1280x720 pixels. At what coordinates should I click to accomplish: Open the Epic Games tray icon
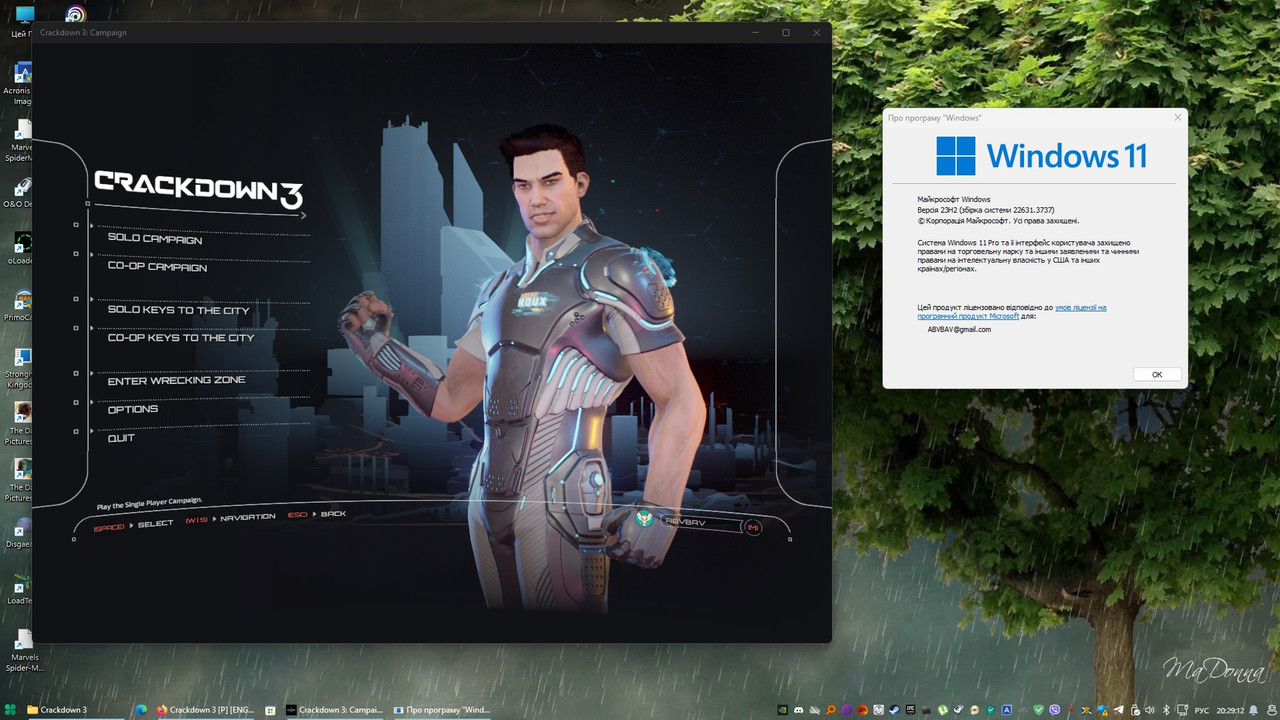coord(910,710)
